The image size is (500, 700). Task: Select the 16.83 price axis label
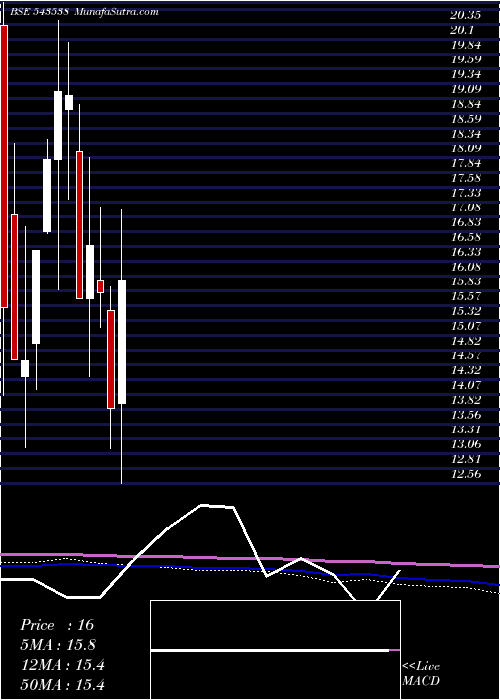point(466,222)
